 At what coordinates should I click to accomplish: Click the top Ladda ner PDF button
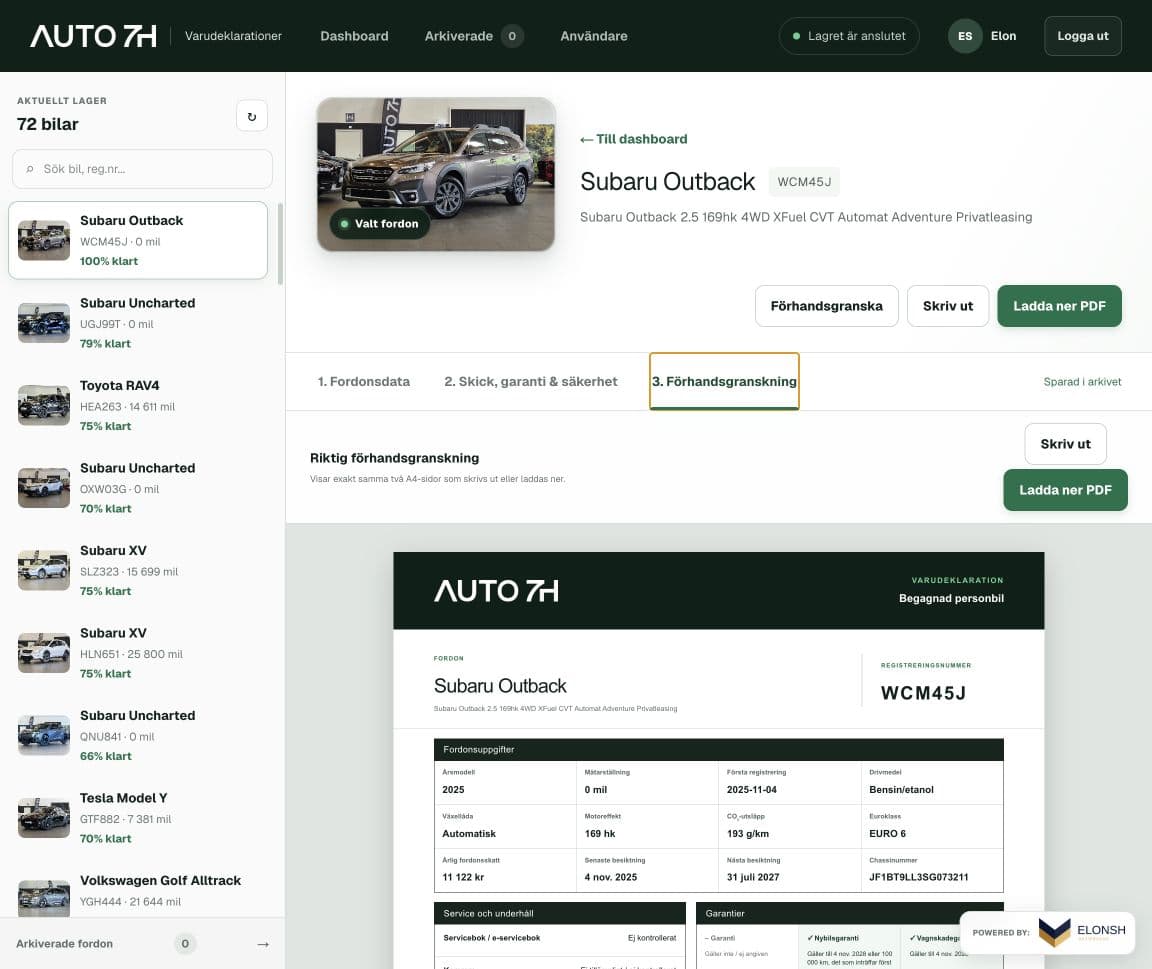point(1059,306)
